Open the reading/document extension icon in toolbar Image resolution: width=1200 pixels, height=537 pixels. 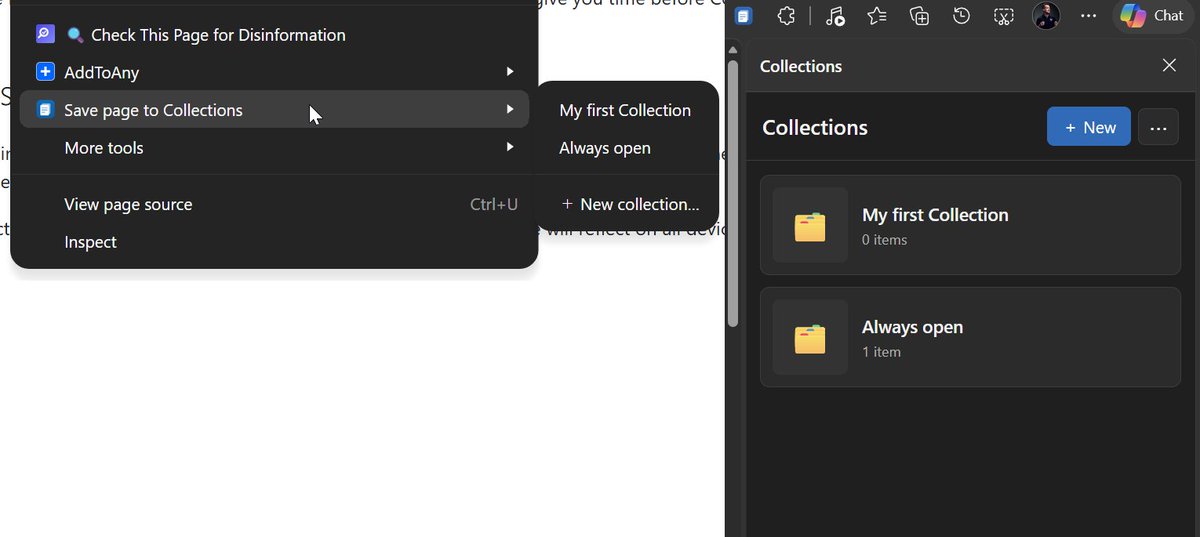click(743, 16)
